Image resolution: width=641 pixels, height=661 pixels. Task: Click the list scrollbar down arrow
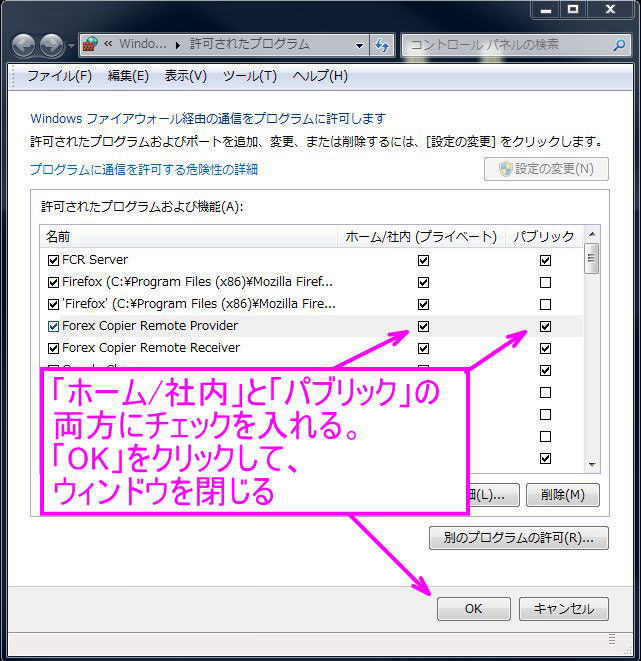pos(592,465)
